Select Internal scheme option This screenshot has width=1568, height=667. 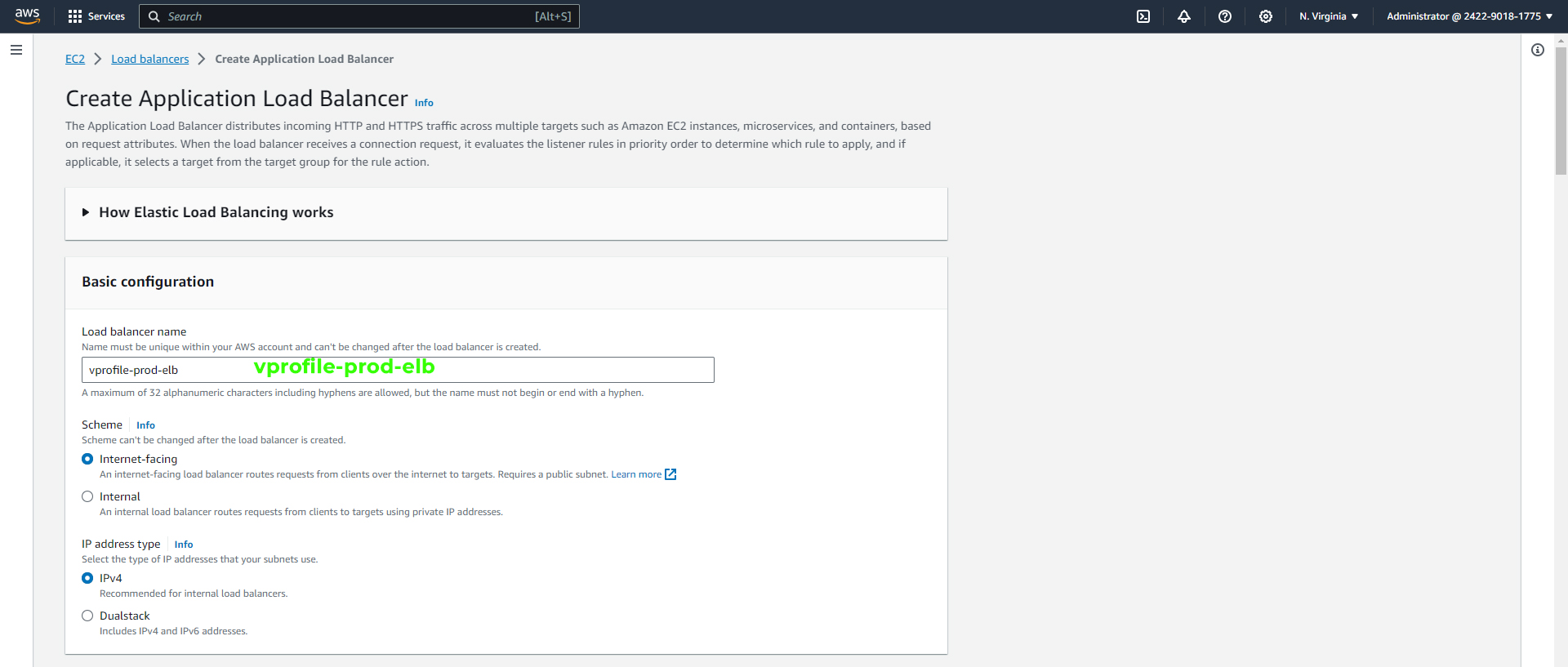[87, 496]
